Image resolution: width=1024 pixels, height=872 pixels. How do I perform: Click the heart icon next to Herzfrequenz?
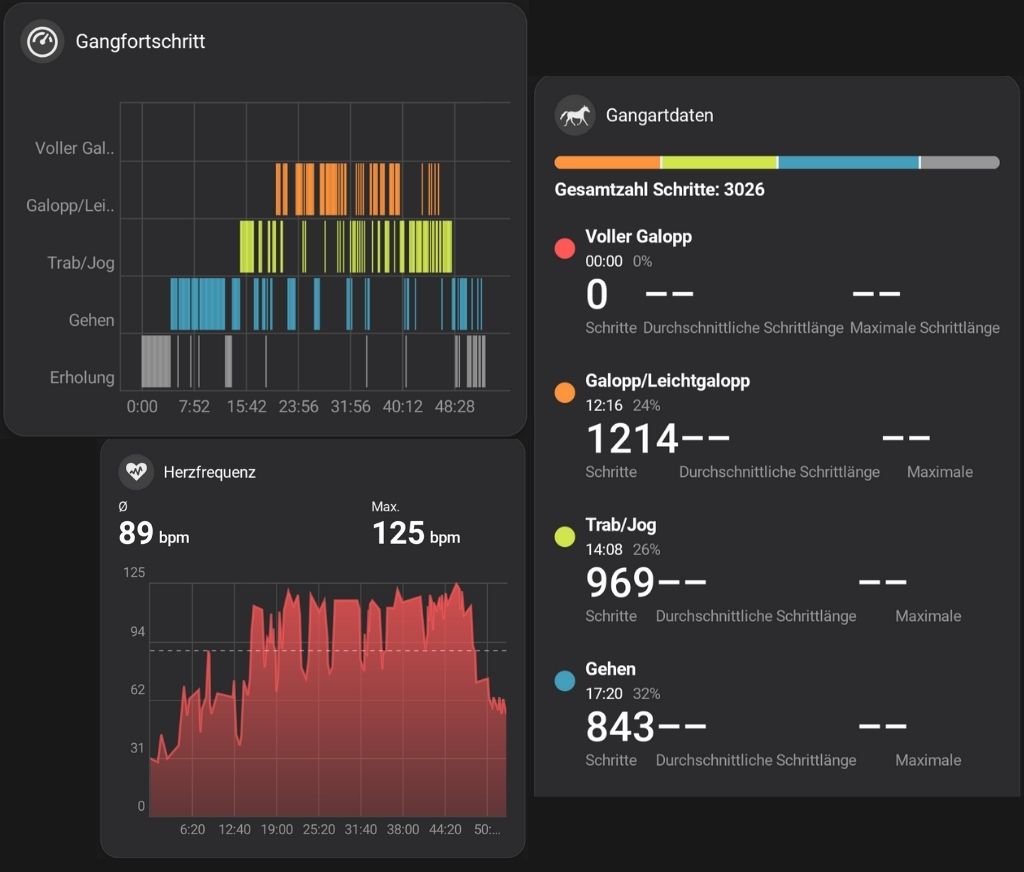pyautogui.click(x=136, y=472)
